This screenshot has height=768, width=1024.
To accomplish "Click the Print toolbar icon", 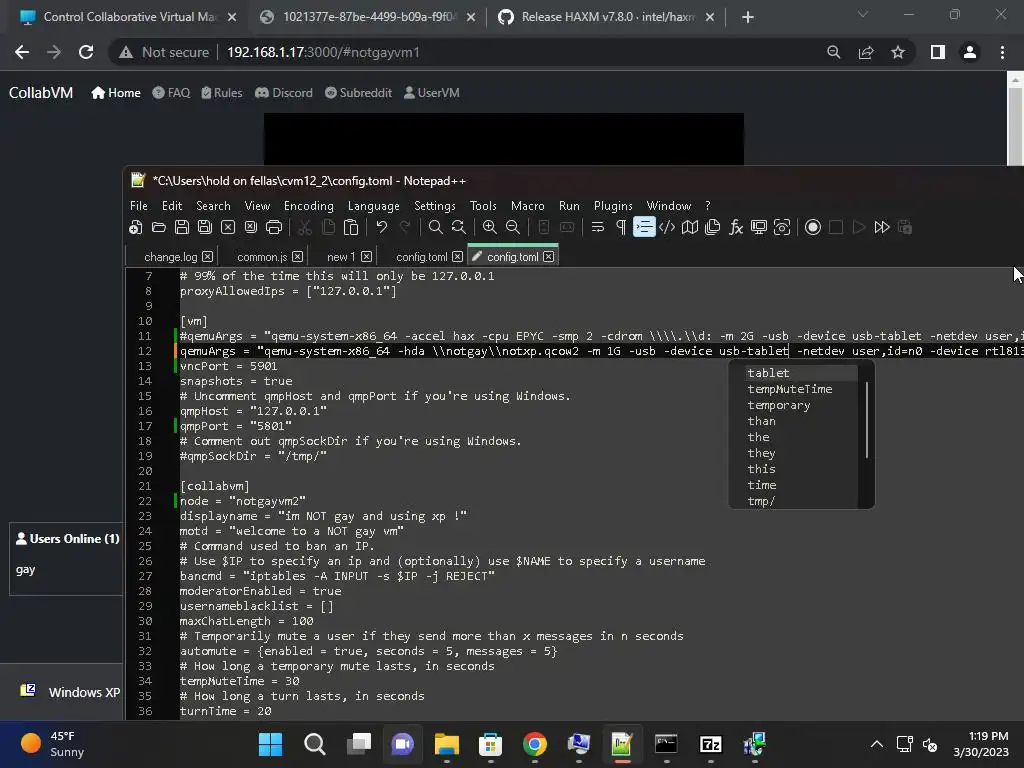I will click(274, 227).
